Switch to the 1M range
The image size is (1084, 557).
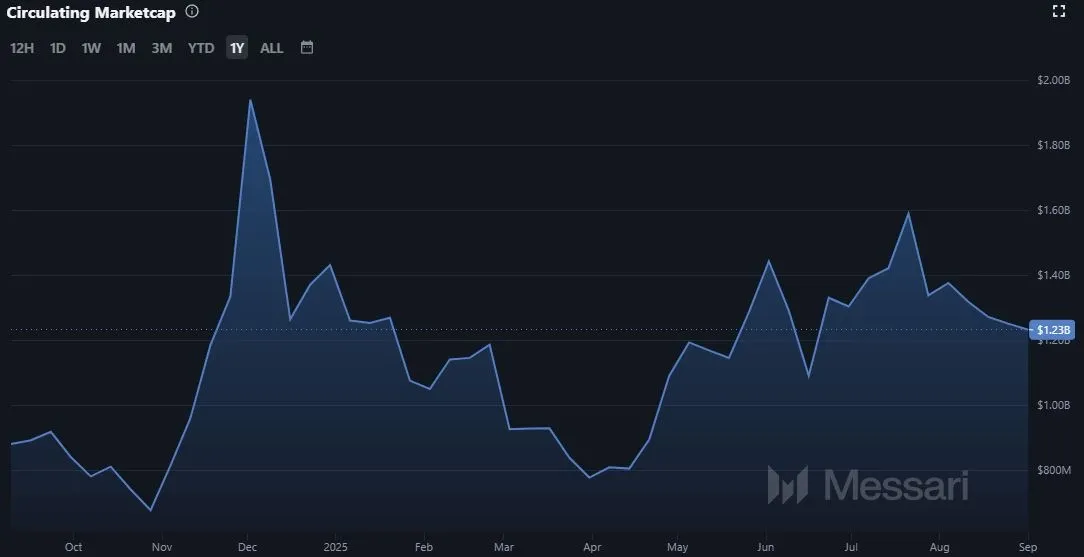[126, 48]
